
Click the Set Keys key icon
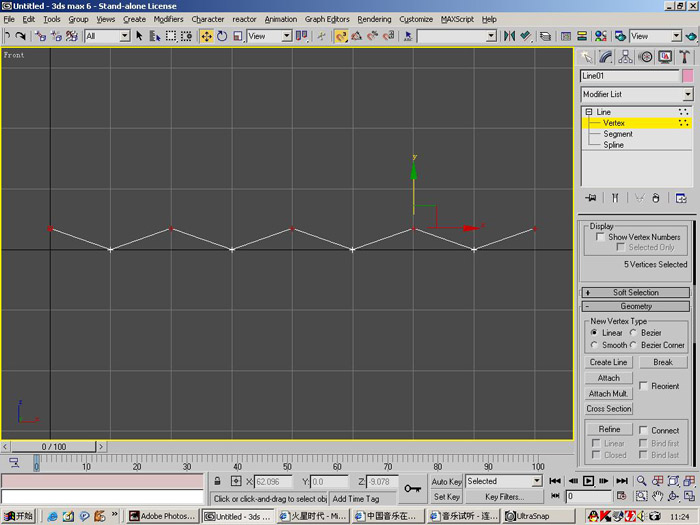point(412,488)
